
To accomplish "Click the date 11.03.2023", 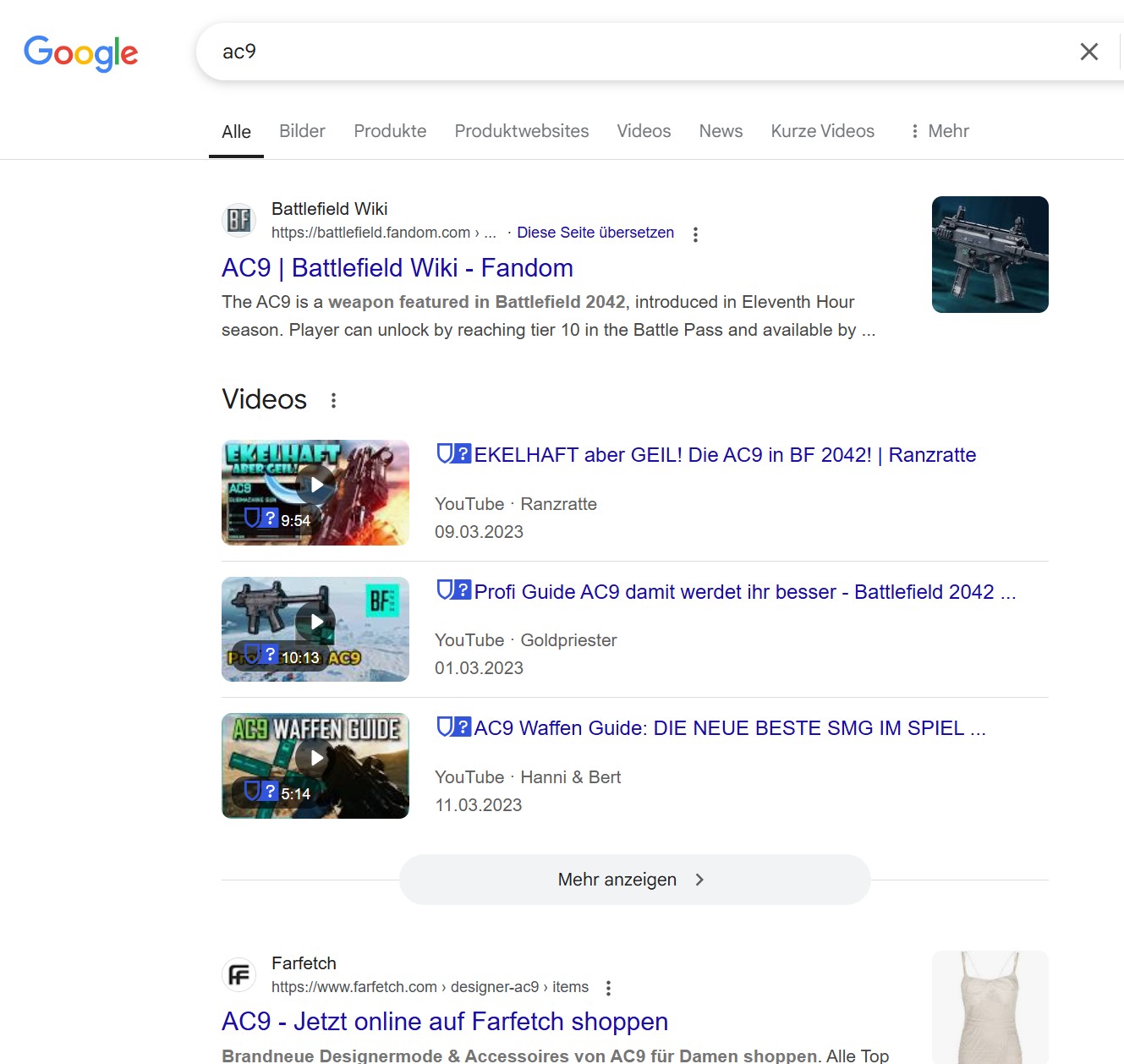I will coord(479,805).
